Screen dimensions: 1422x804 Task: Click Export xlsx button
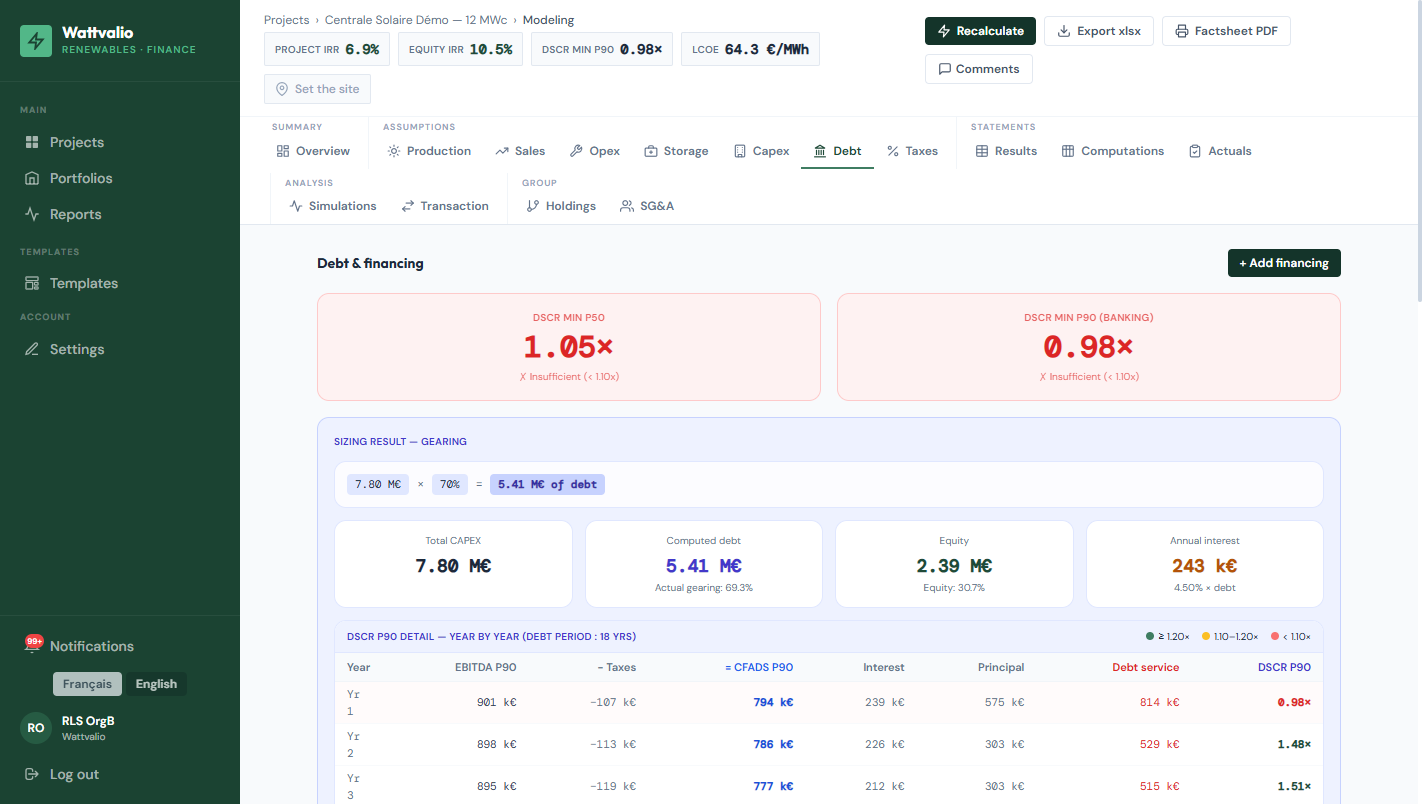(1099, 31)
